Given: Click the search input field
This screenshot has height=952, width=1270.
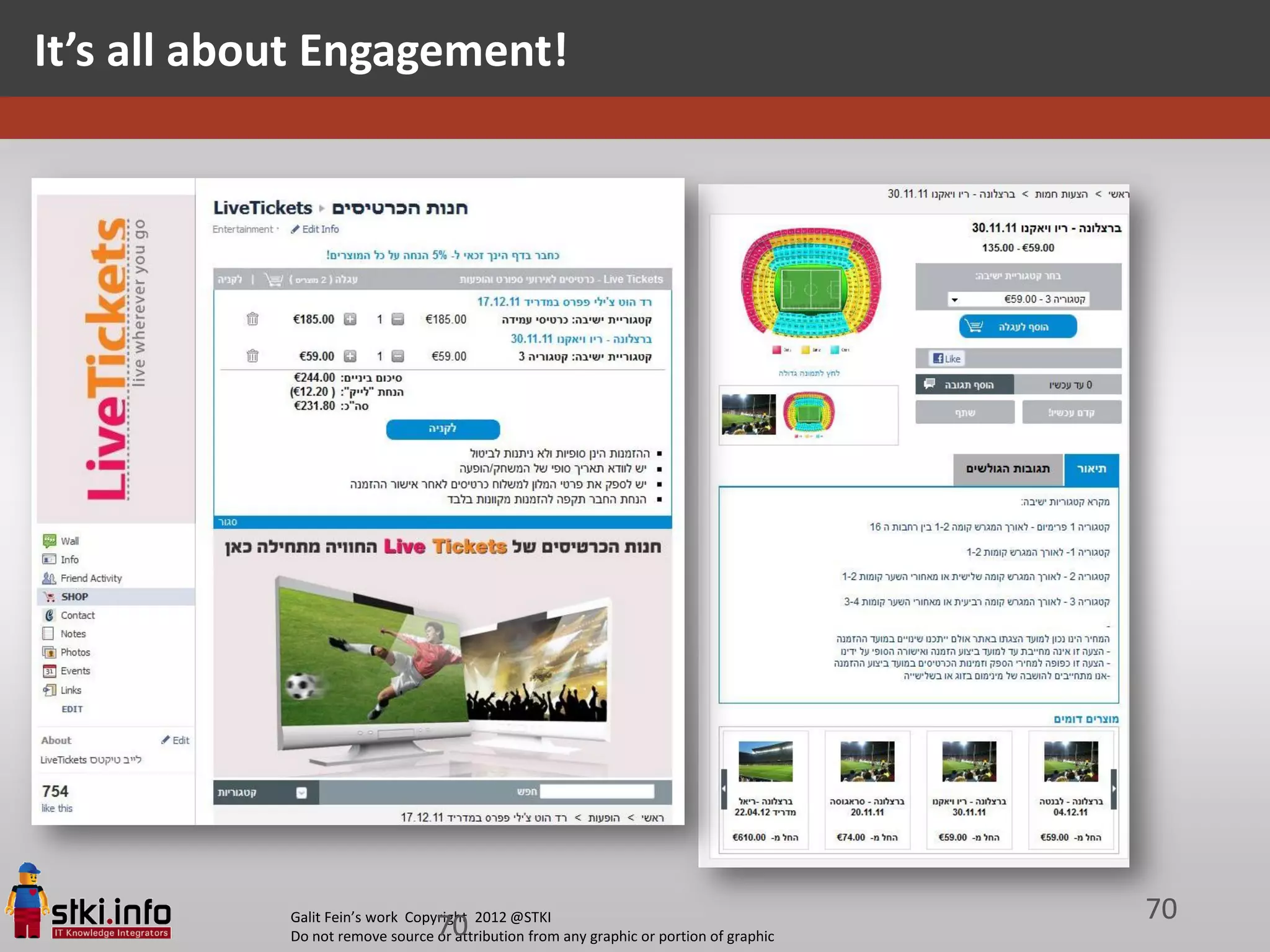Looking at the screenshot, I should click(597, 791).
